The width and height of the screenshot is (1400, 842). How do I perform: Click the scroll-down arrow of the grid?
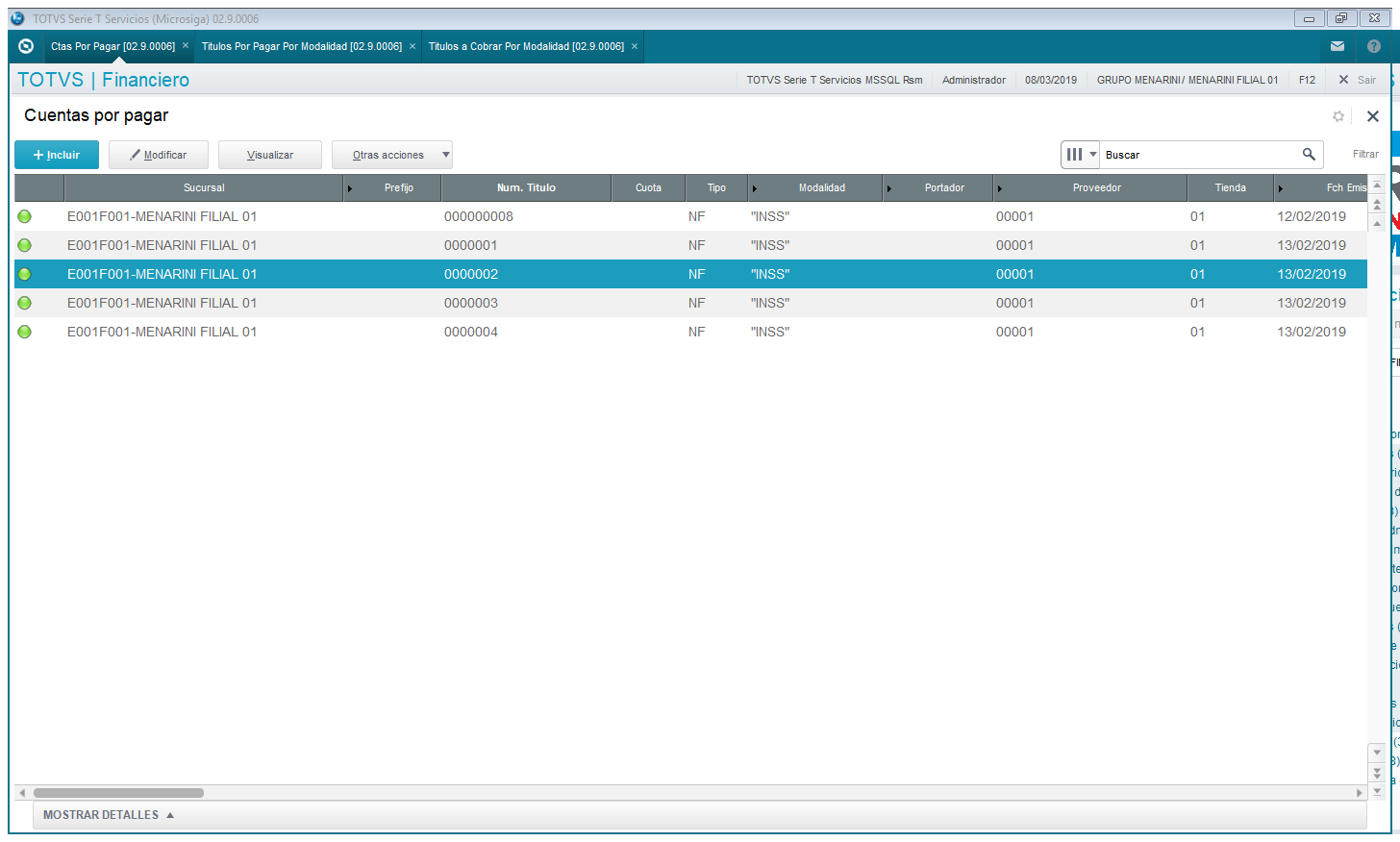[x=1377, y=753]
